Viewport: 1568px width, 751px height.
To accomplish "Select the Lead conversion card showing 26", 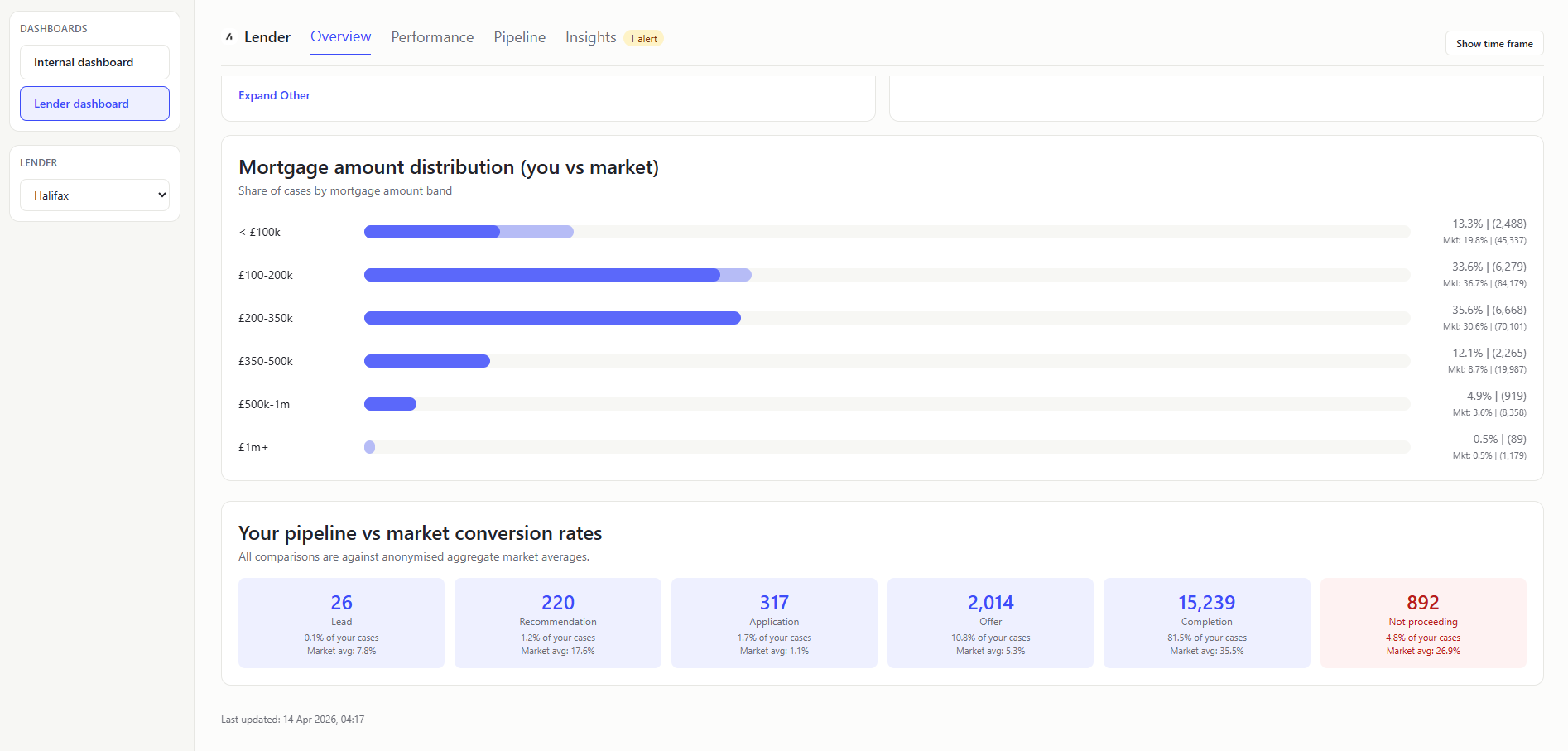I will point(341,623).
